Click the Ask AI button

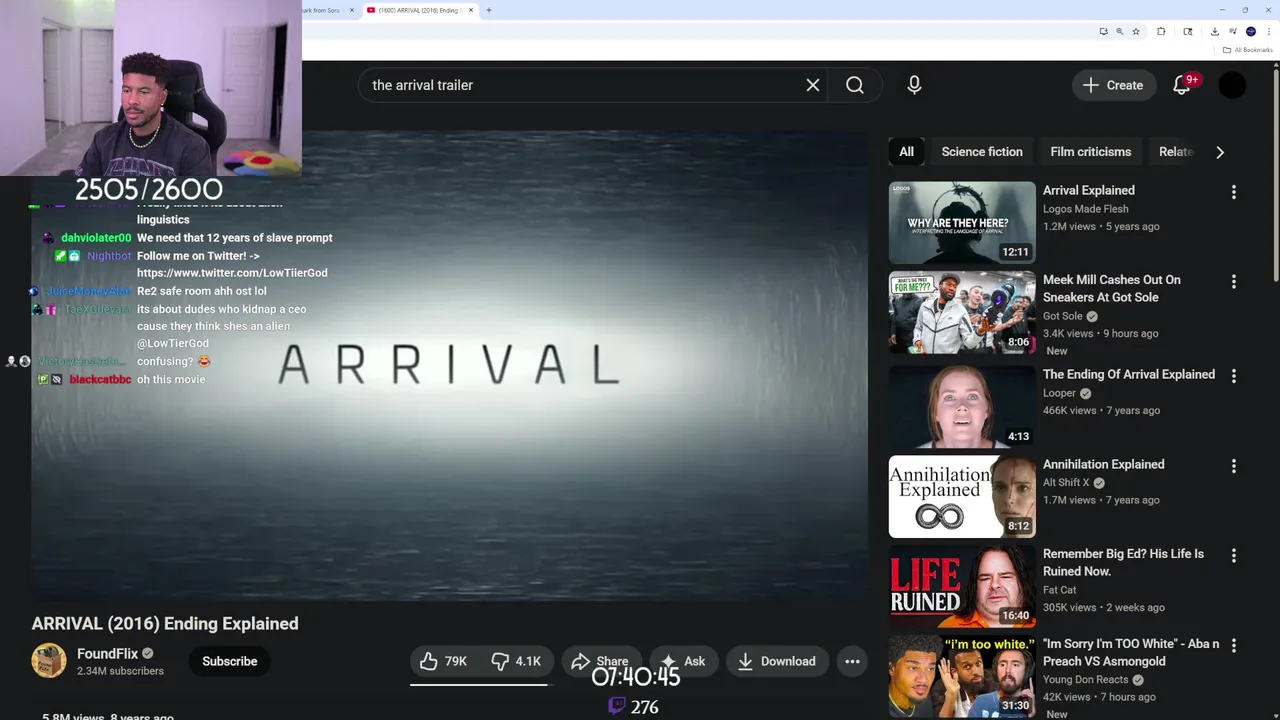tap(683, 661)
